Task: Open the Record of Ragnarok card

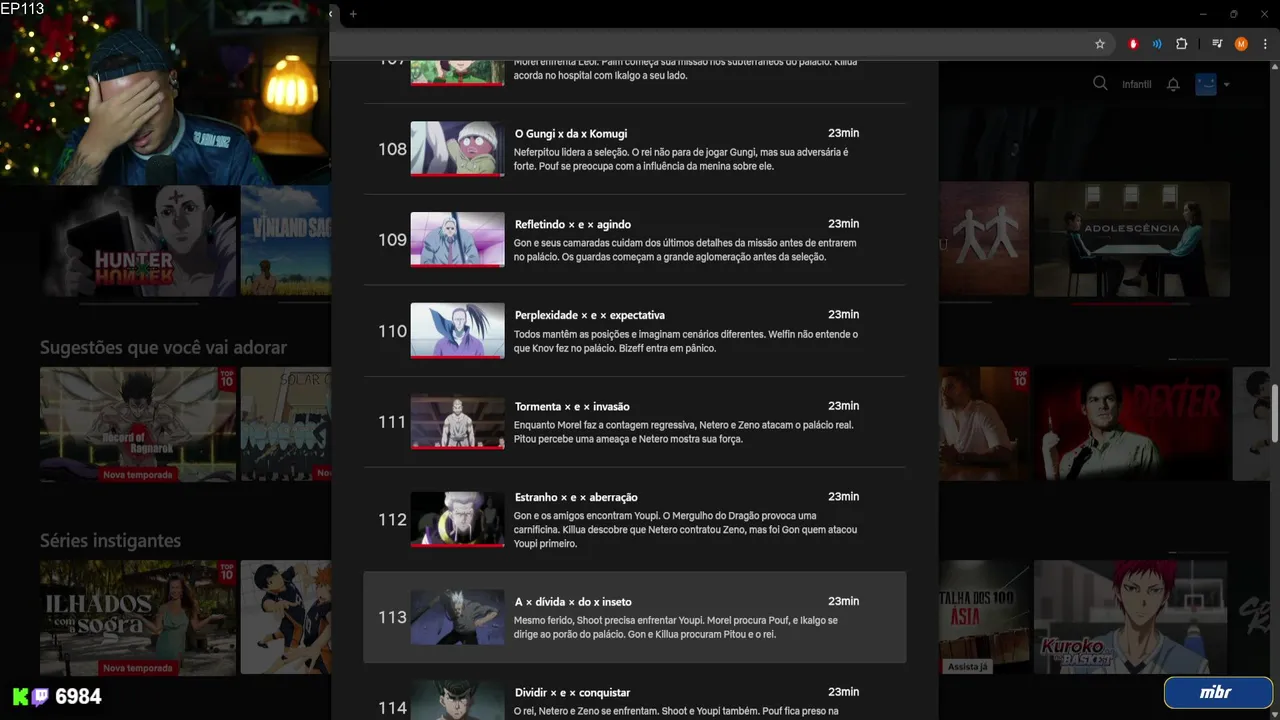Action: [138, 424]
